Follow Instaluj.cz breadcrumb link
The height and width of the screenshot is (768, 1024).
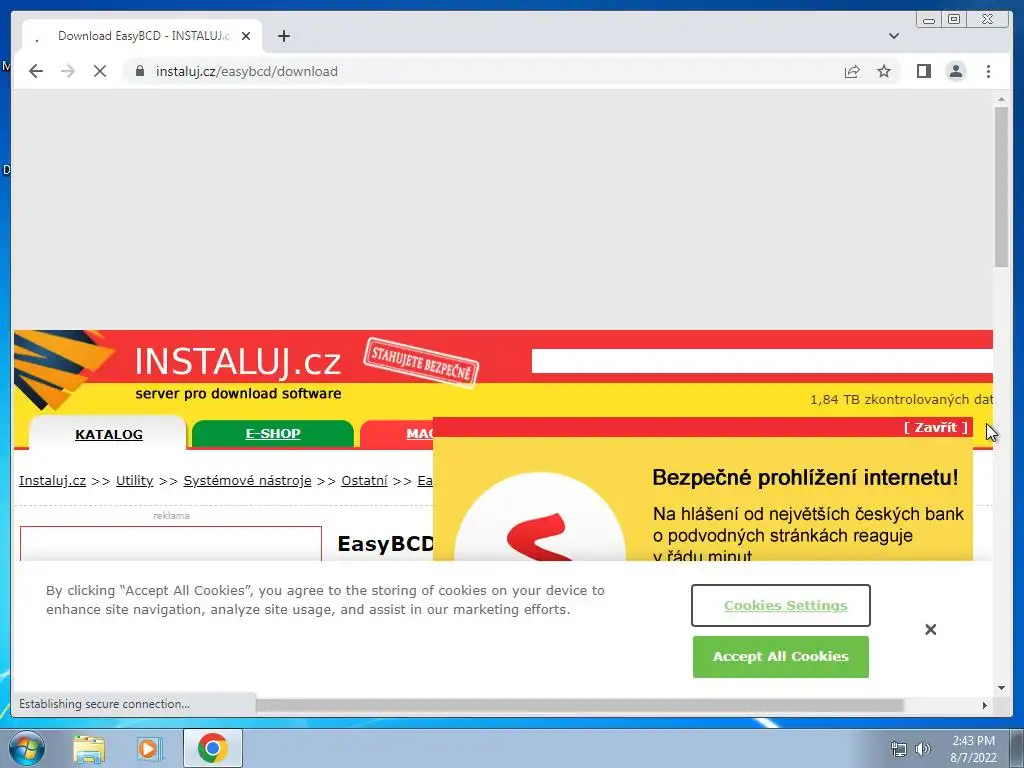tap(52, 481)
